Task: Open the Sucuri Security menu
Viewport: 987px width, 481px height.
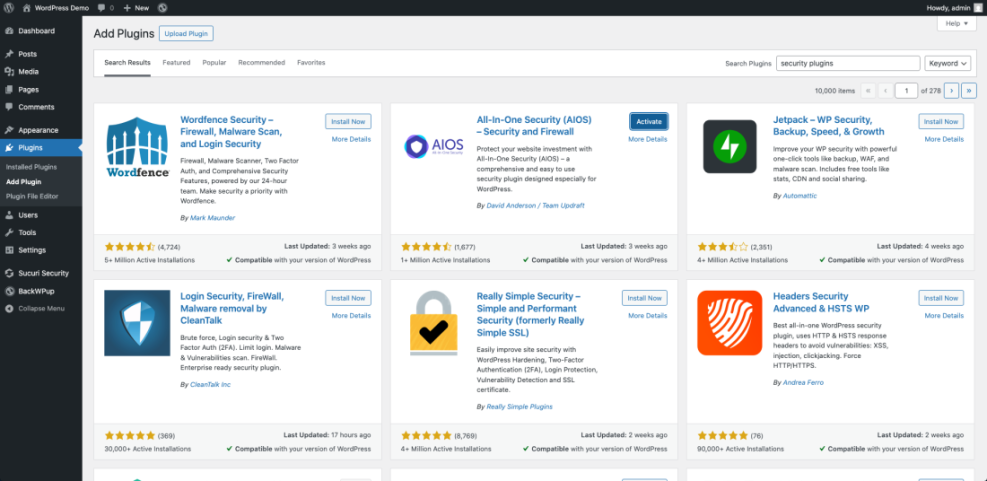Action: 41,273
